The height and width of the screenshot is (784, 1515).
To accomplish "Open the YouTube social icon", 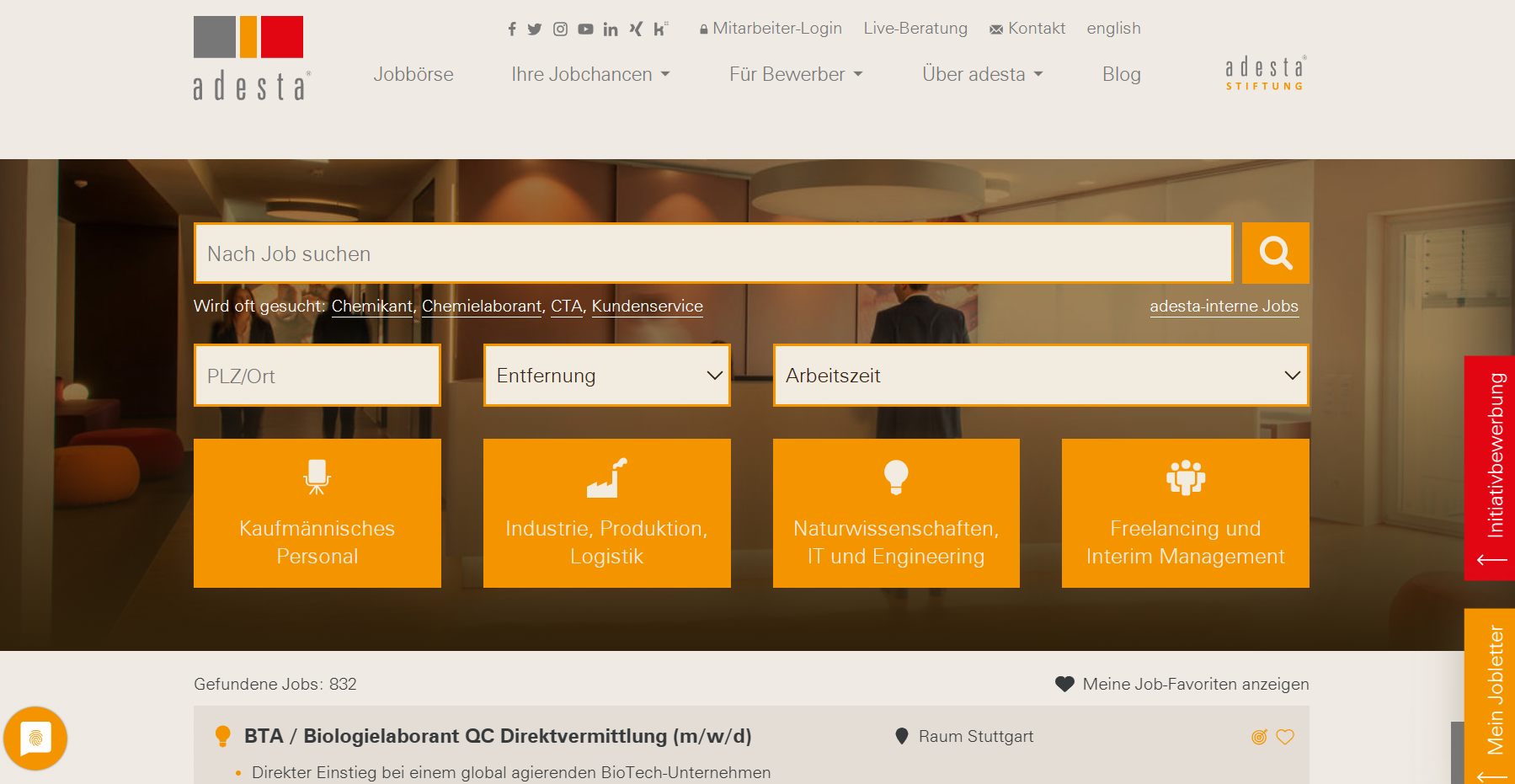I will [x=585, y=29].
